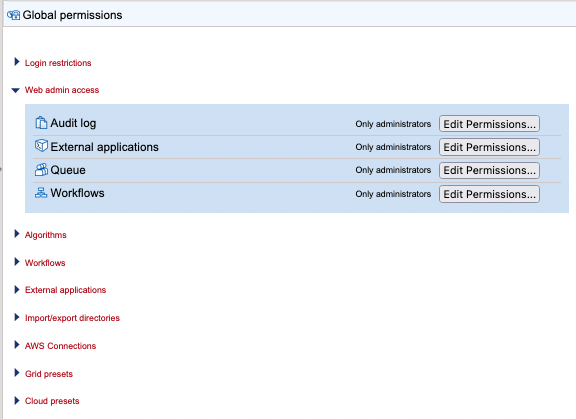Click the Workflows diagram icon
The image size is (576, 419).
point(41,192)
